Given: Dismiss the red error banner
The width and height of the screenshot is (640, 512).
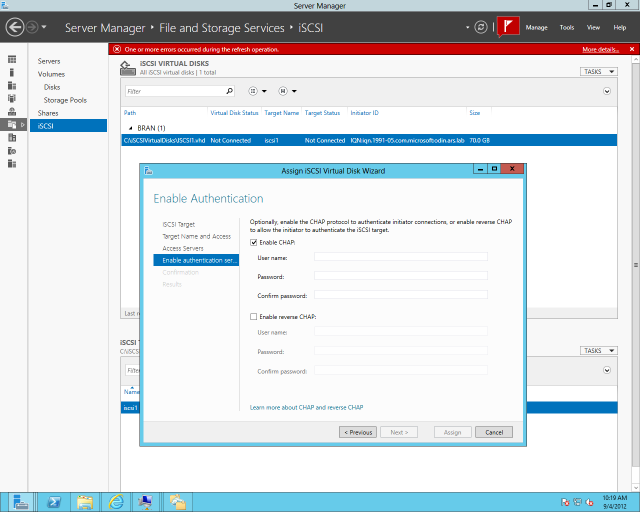Looking at the screenshot, I should 632,49.
